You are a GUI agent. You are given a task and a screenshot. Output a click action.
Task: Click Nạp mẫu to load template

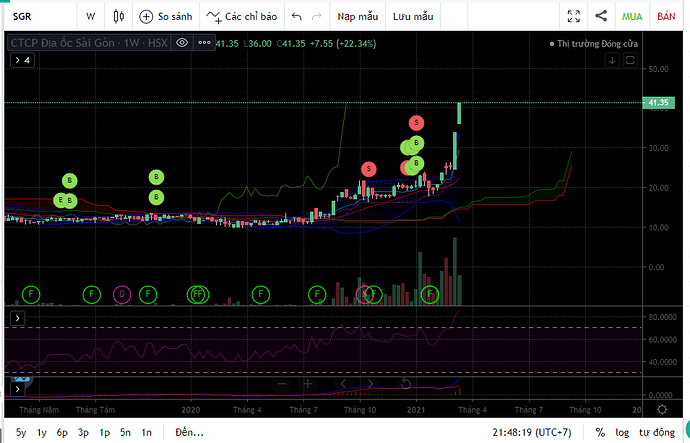(x=357, y=17)
